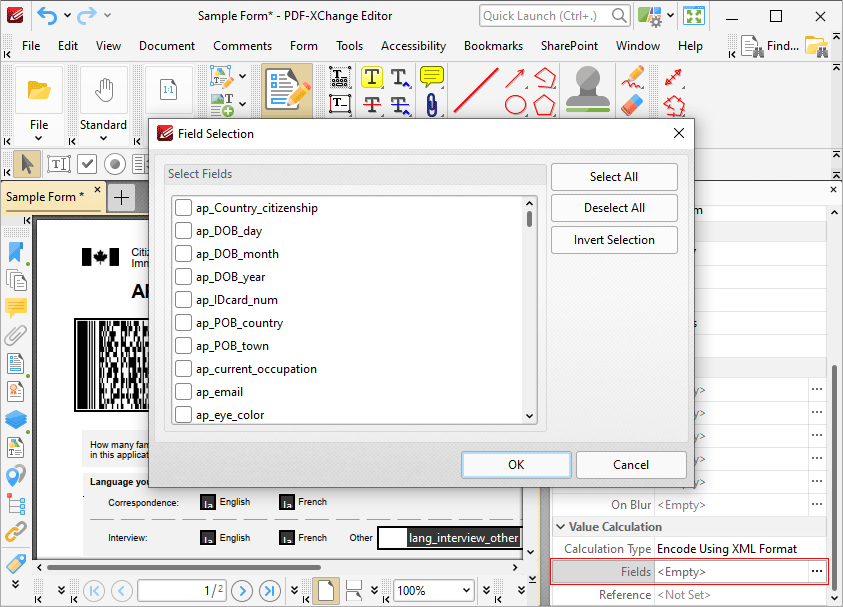Open the Comments side panel icon
The width and height of the screenshot is (843, 607).
pyautogui.click(x=16, y=307)
